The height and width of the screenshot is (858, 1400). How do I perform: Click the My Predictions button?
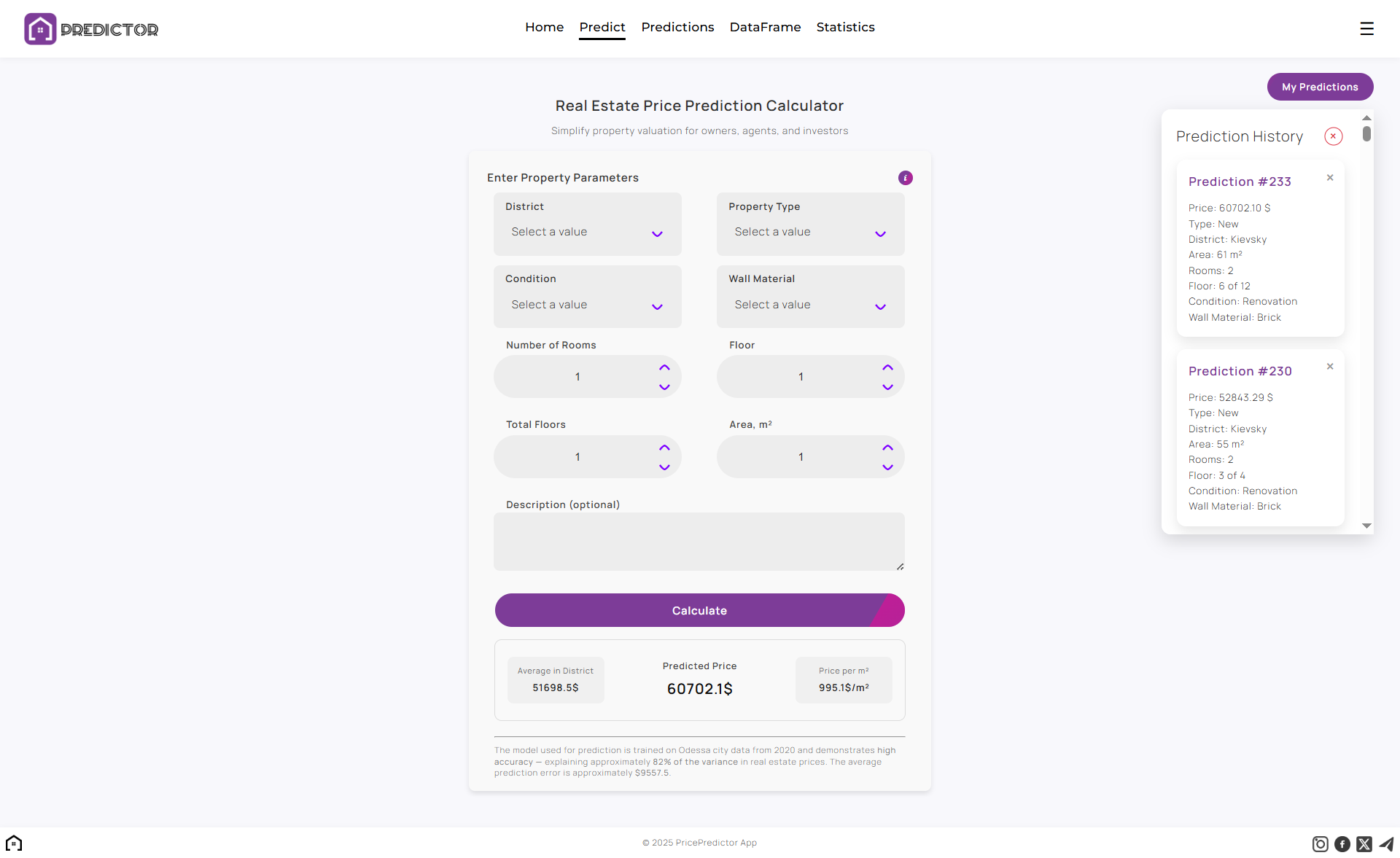click(1320, 87)
